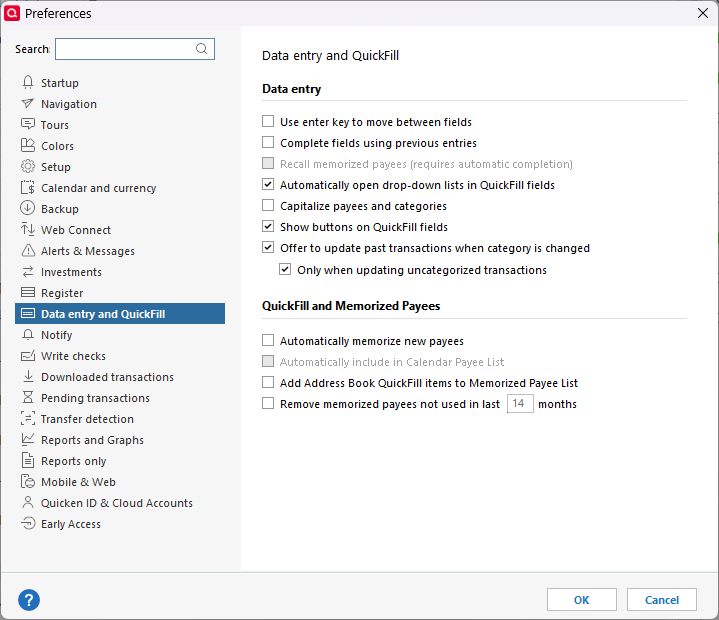Click the Reports and Graphs chart icon
Screen dimensions: 719x620
(x=28, y=440)
